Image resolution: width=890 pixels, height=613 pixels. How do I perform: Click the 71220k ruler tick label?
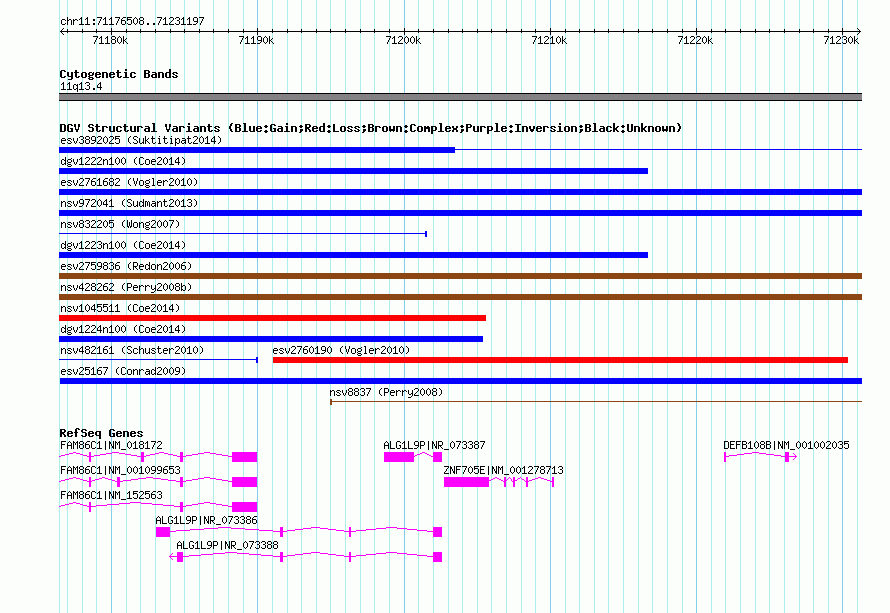point(695,40)
